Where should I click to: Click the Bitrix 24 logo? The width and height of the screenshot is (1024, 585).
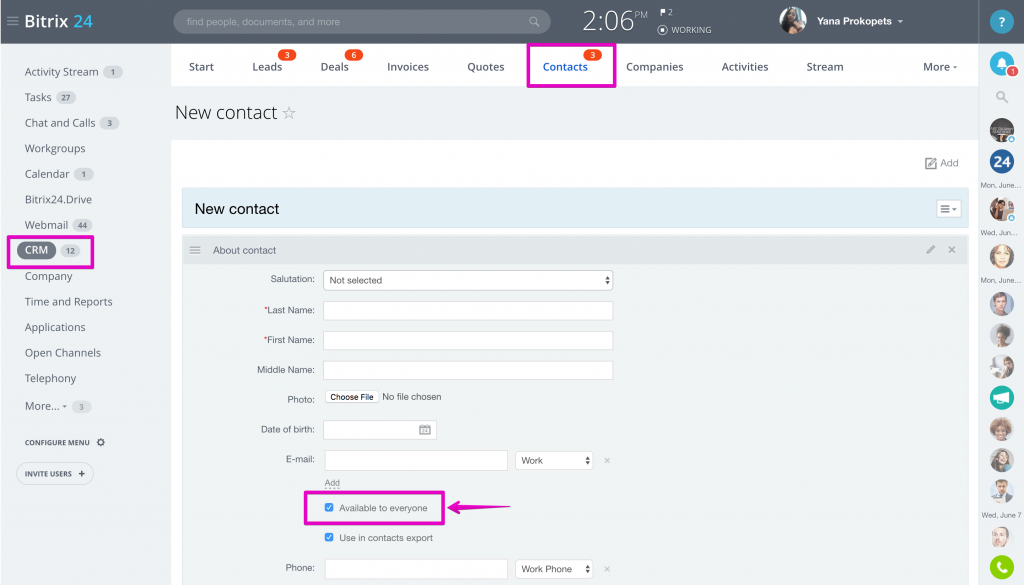tap(58, 21)
